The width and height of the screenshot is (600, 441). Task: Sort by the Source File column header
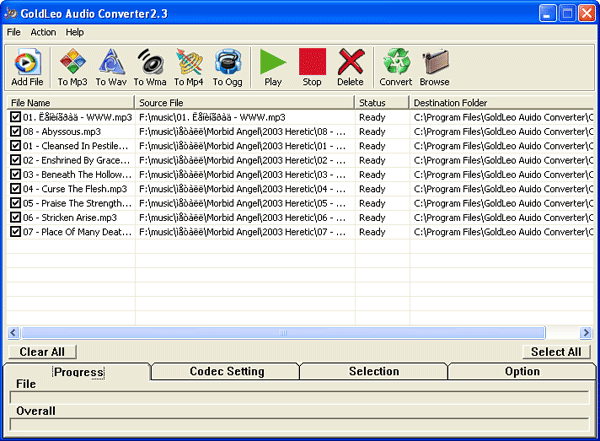(245, 103)
